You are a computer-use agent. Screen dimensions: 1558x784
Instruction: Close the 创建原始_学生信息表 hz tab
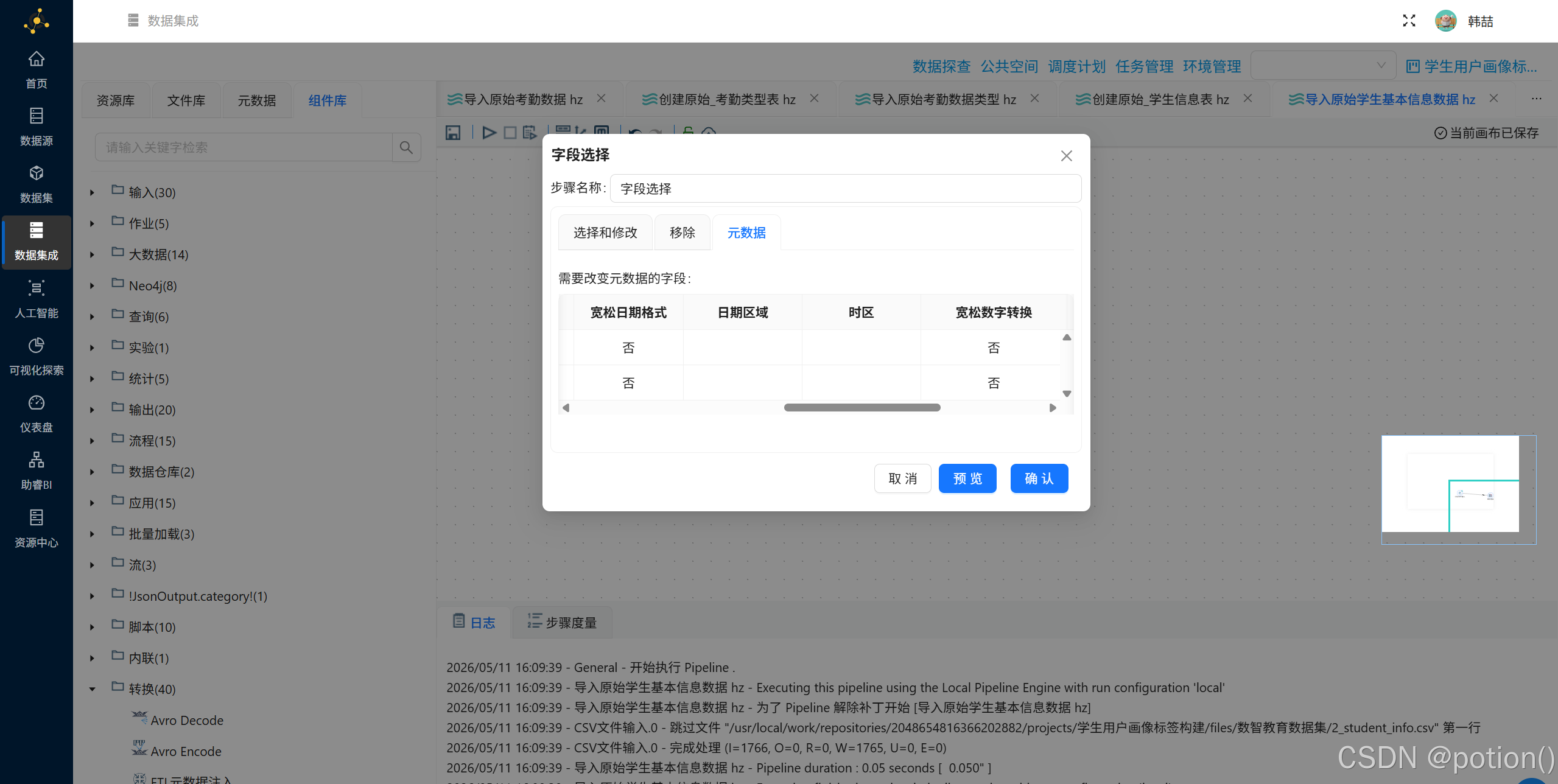pos(1247,98)
